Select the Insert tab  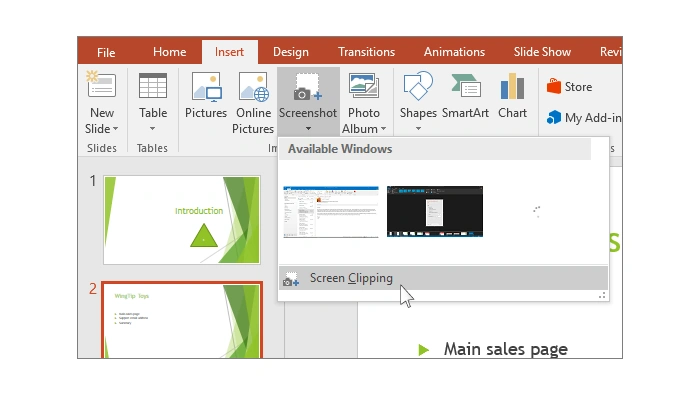point(229,52)
